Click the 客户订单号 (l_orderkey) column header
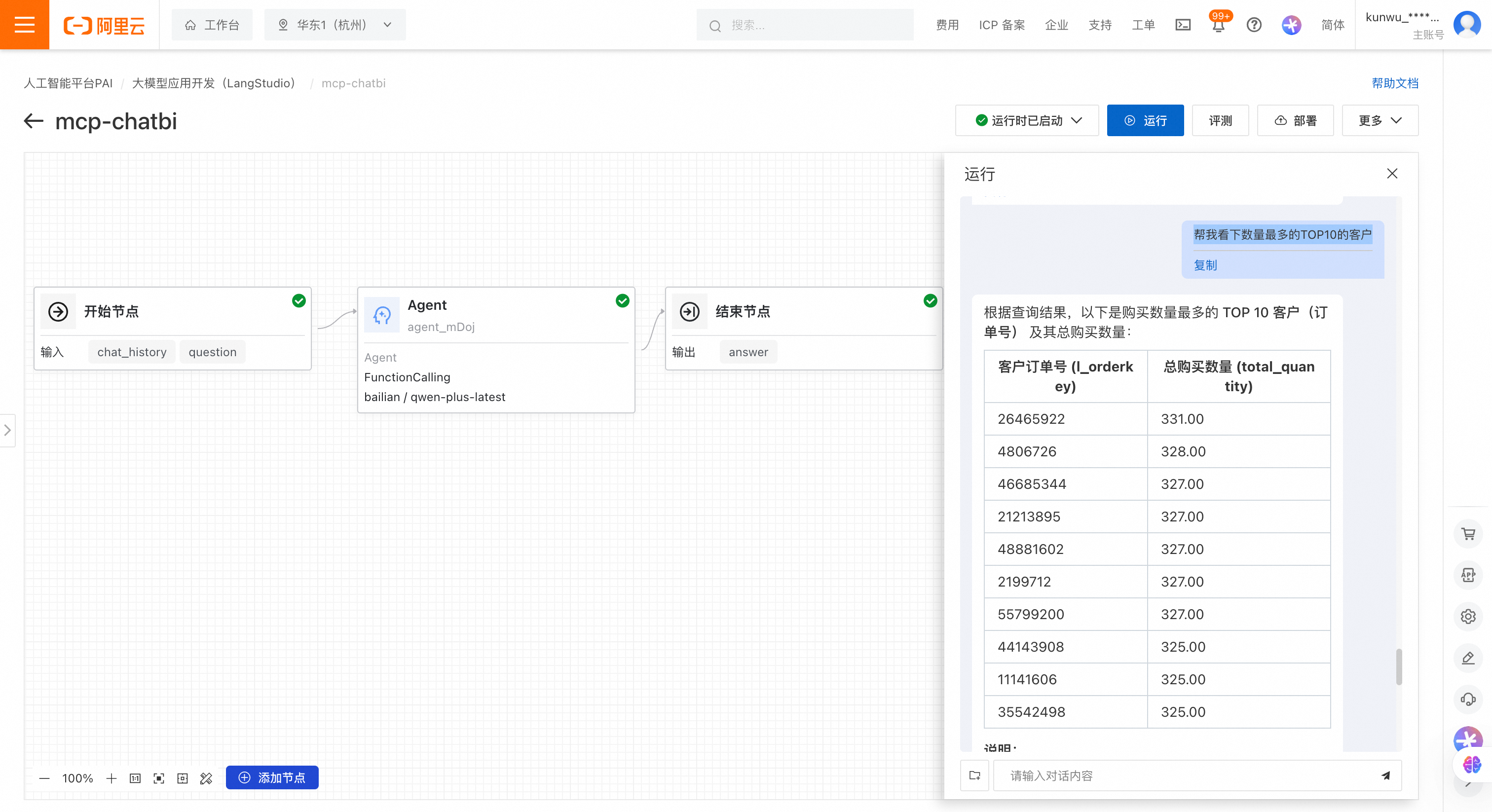The height and width of the screenshot is (812, 1492). (x=1065, y=376)
